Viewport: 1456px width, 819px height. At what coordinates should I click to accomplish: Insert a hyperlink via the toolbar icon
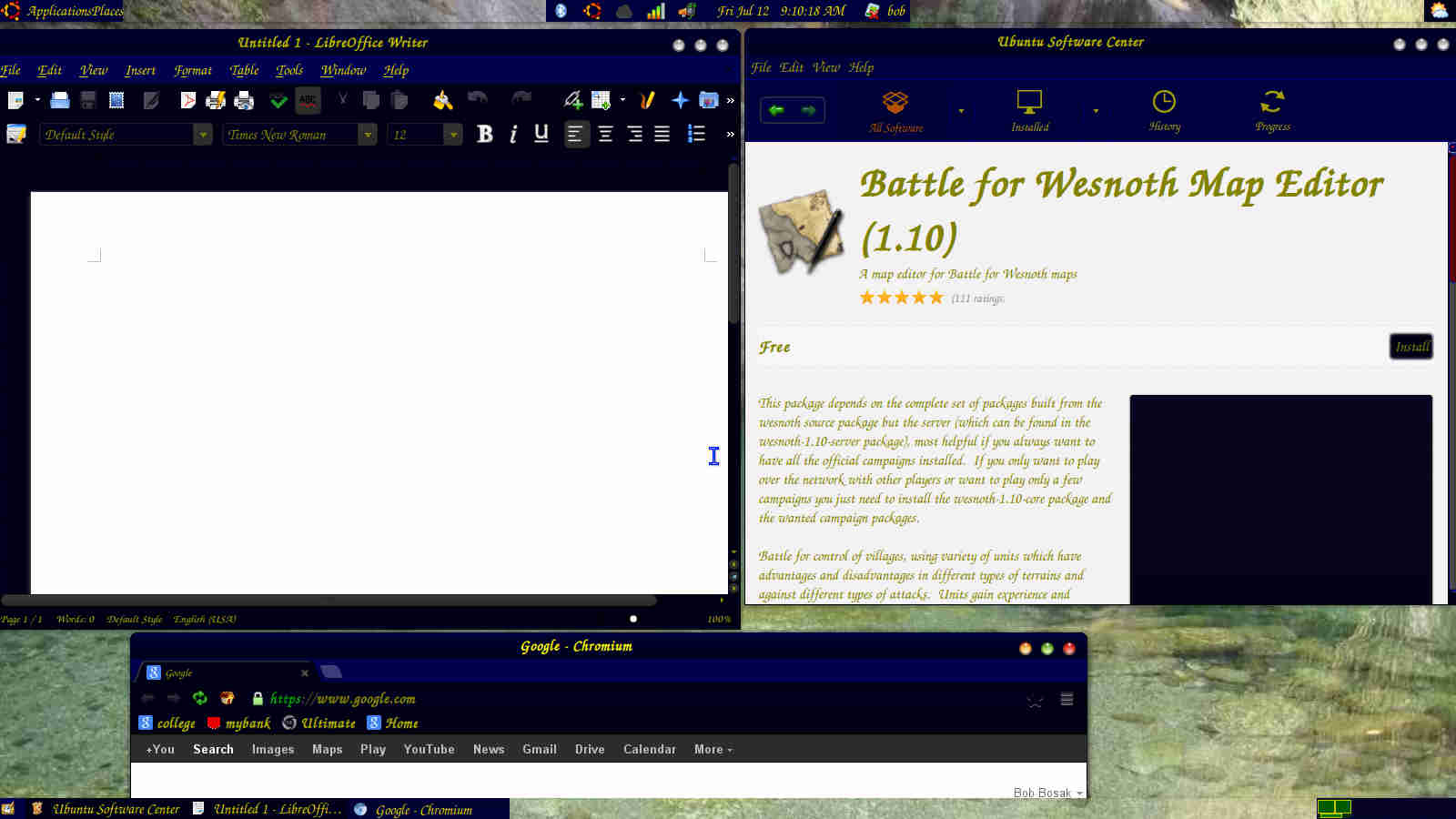pos(573,100)
